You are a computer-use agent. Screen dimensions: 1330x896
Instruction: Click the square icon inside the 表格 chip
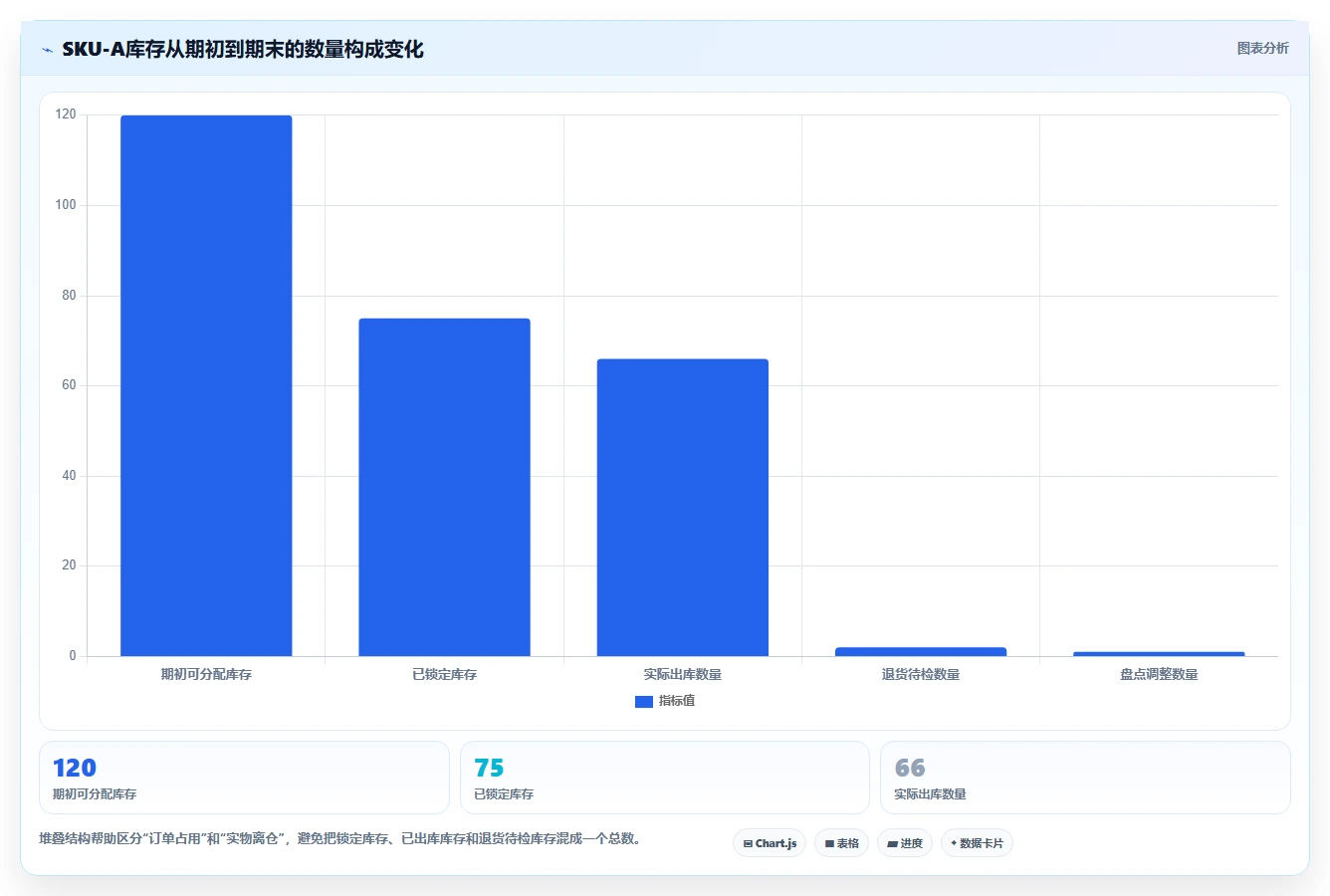[829, 843]
